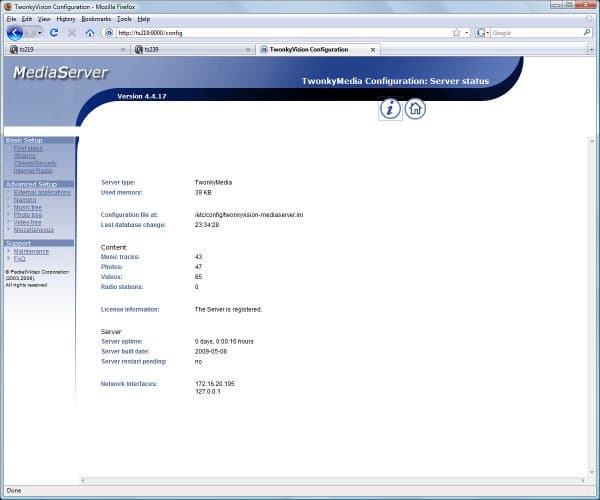Image resolution: width=600 pixels, height=500 pixels.
Task: Click the MediaServer logo text
Action: [x=60, y=72]
